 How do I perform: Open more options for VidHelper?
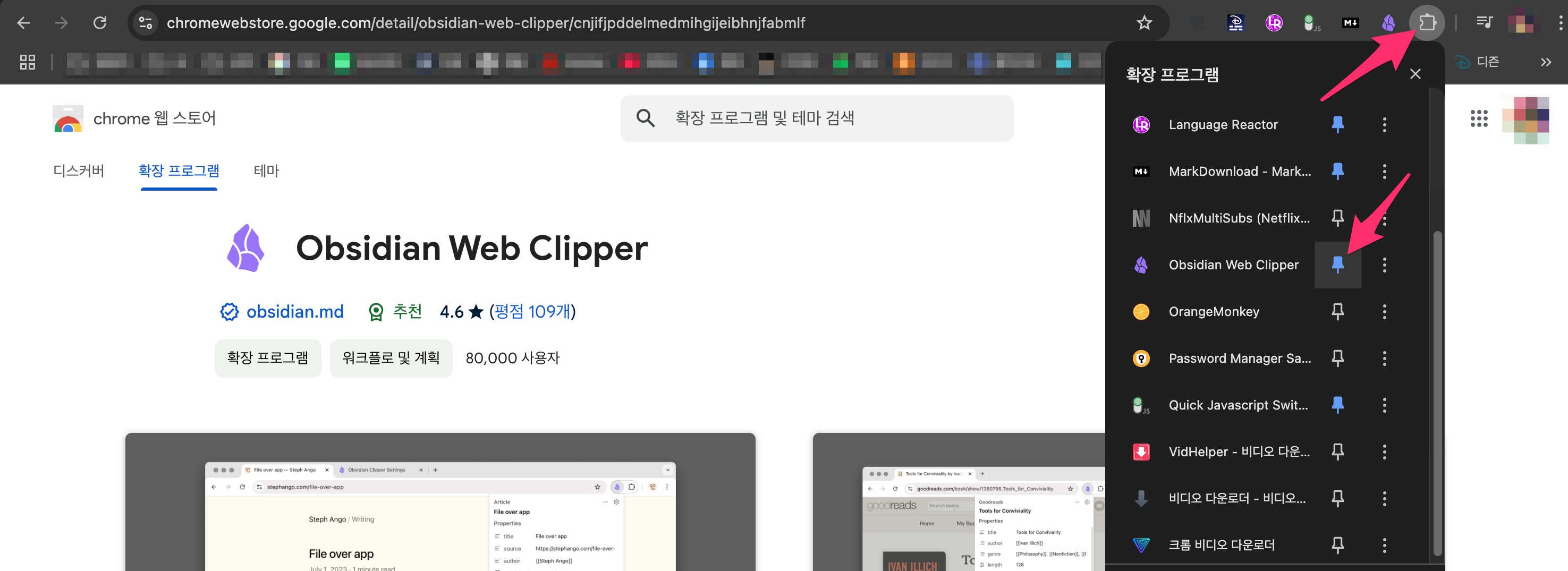pyautogui.click(x=1384, y=451)
